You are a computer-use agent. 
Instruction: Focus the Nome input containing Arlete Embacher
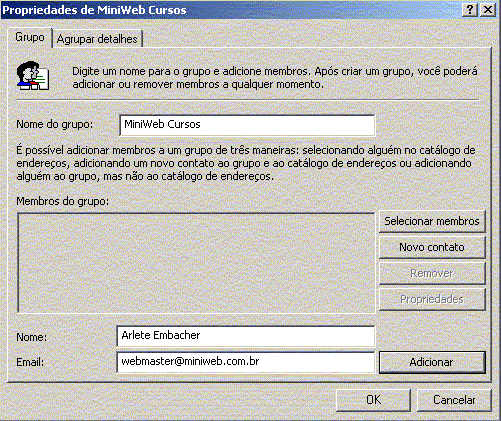click(246, 336)
